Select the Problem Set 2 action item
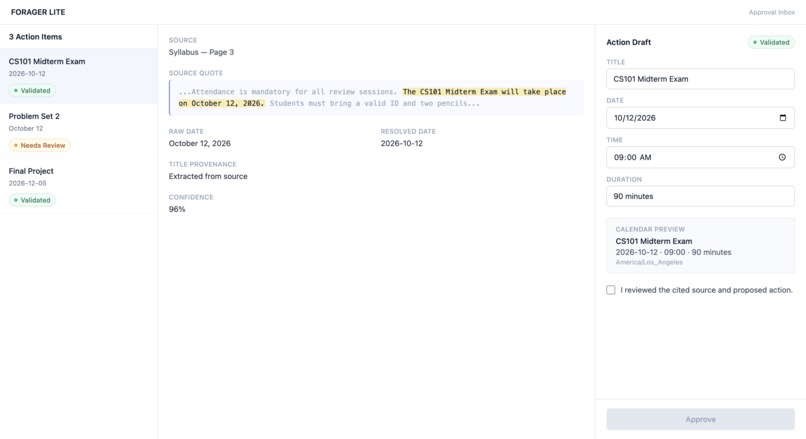The image size is (806, 439). [x=79, y=131]
